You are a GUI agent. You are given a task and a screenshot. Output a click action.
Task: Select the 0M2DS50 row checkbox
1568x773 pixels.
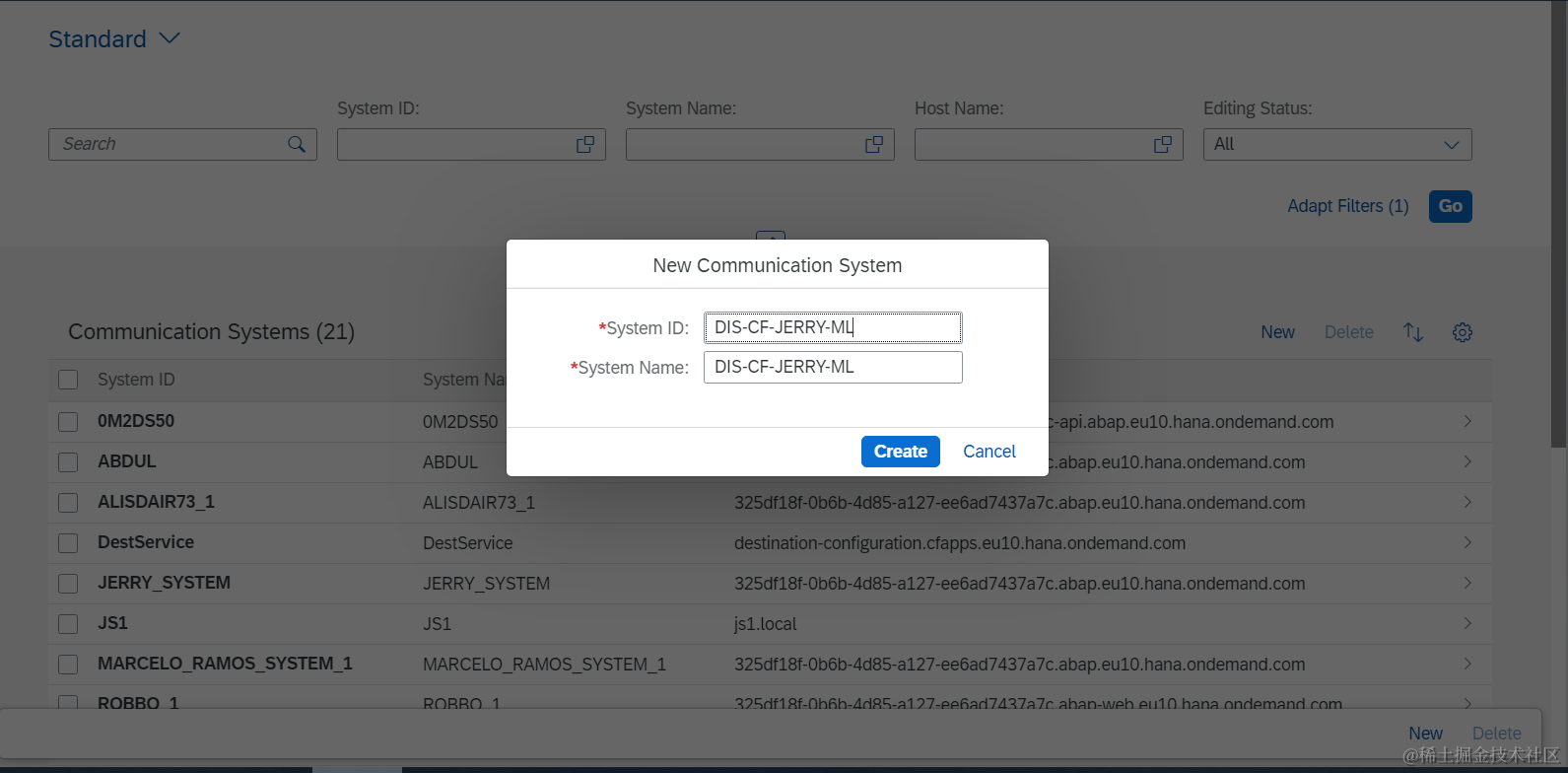click(68, 422)
